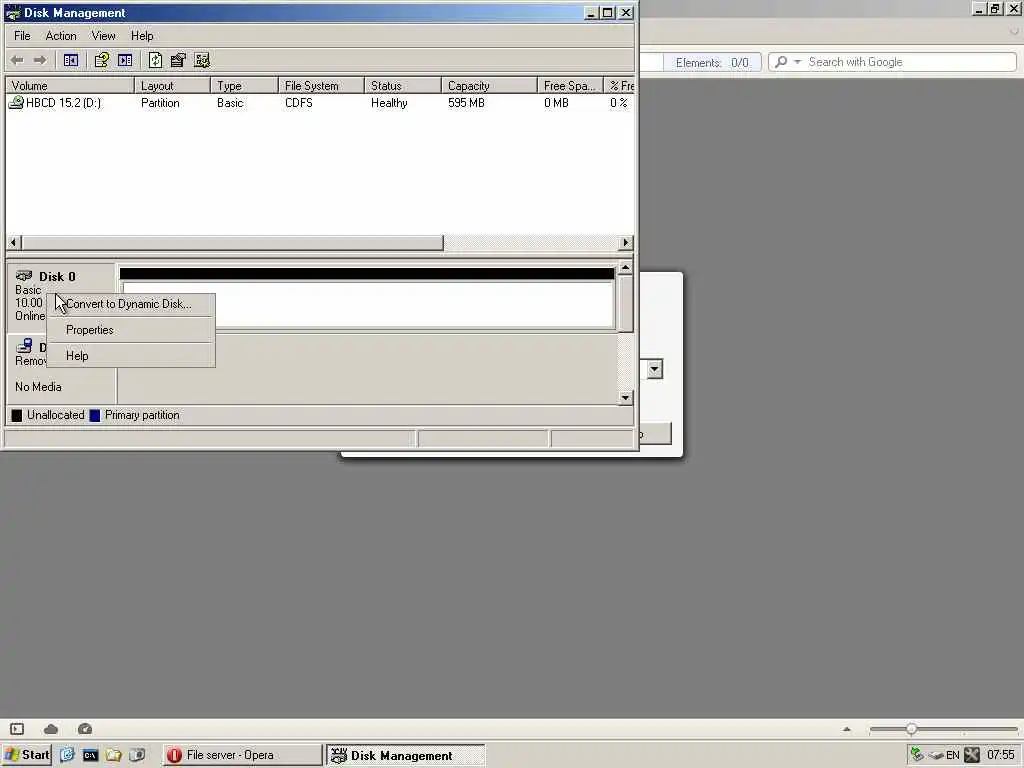This screenshot has height=768, width=1024.
Task: Click the disk pane scrollbar down arrow
Action: click(x=626, y=398)
